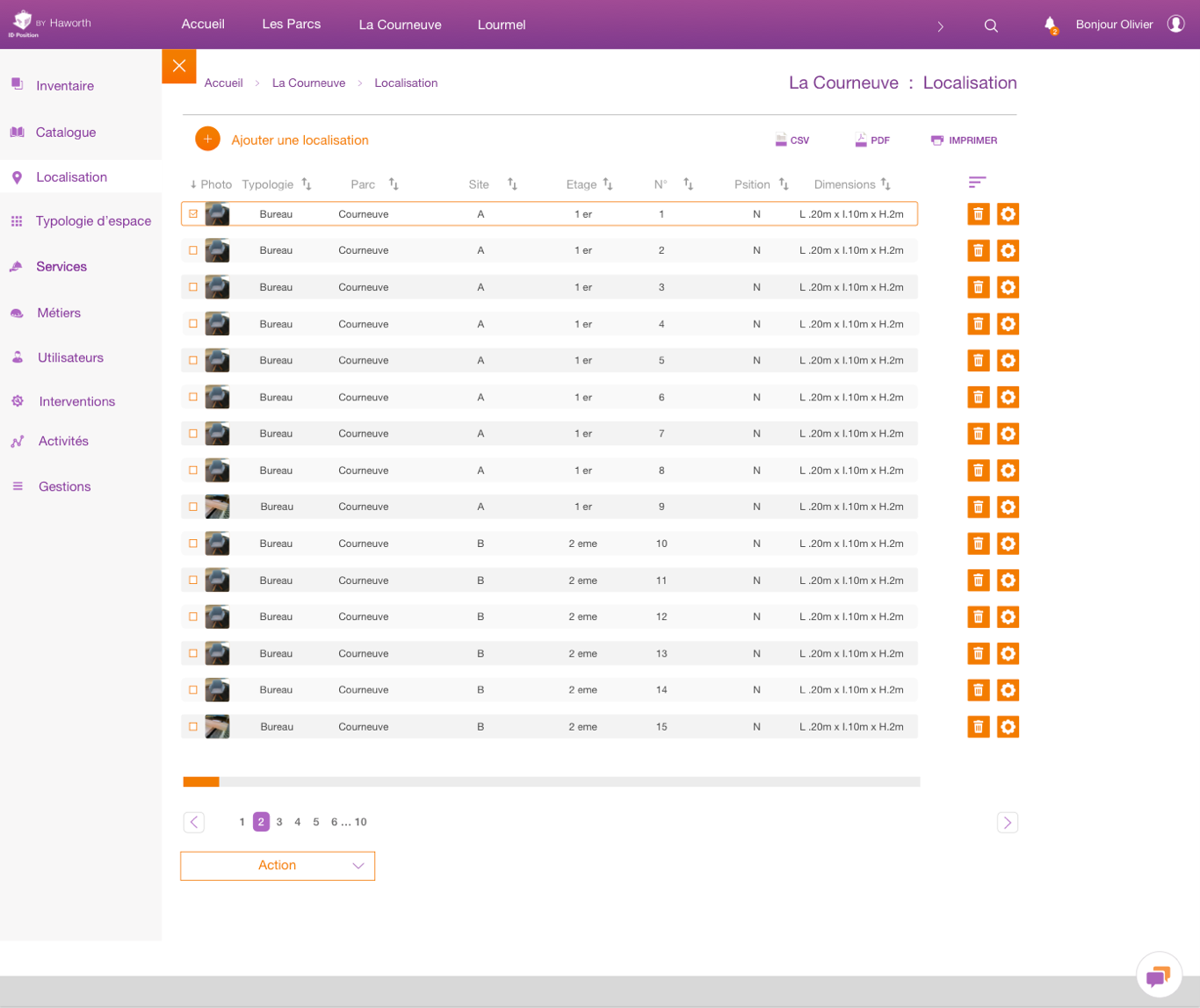Viewport: 1200px width, 1008px height.
Task: Uncheck the checkbox for row number 1
Action: point(193,213)
